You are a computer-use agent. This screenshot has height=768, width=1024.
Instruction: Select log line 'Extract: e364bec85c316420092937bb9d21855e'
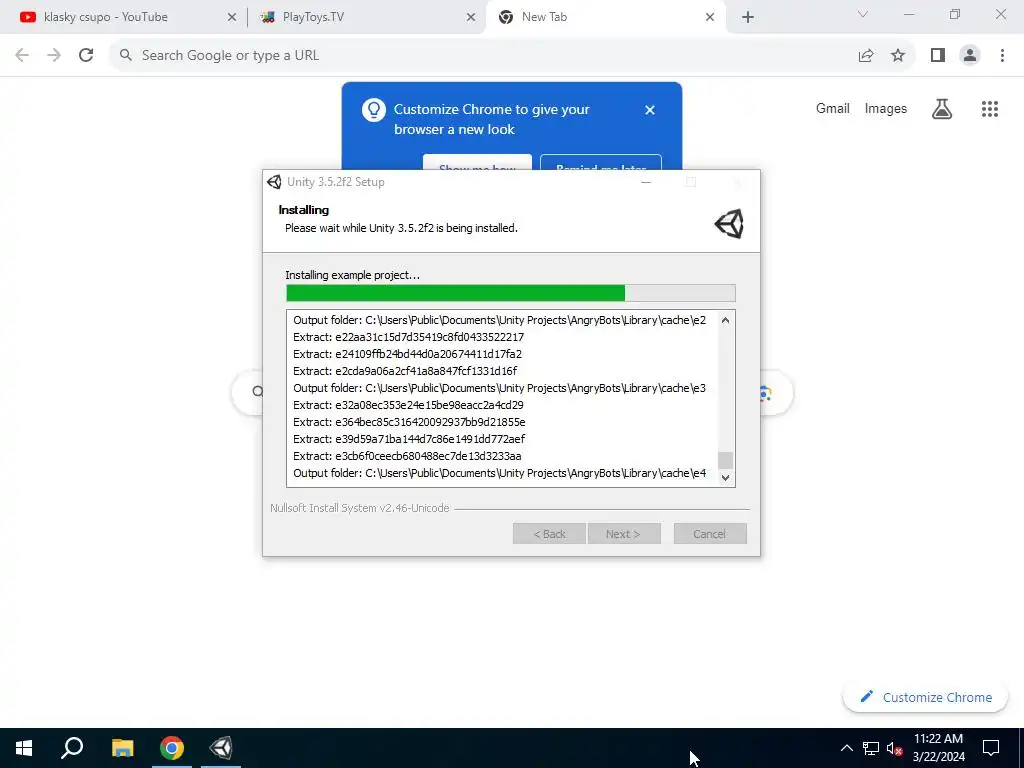(409, 422)
